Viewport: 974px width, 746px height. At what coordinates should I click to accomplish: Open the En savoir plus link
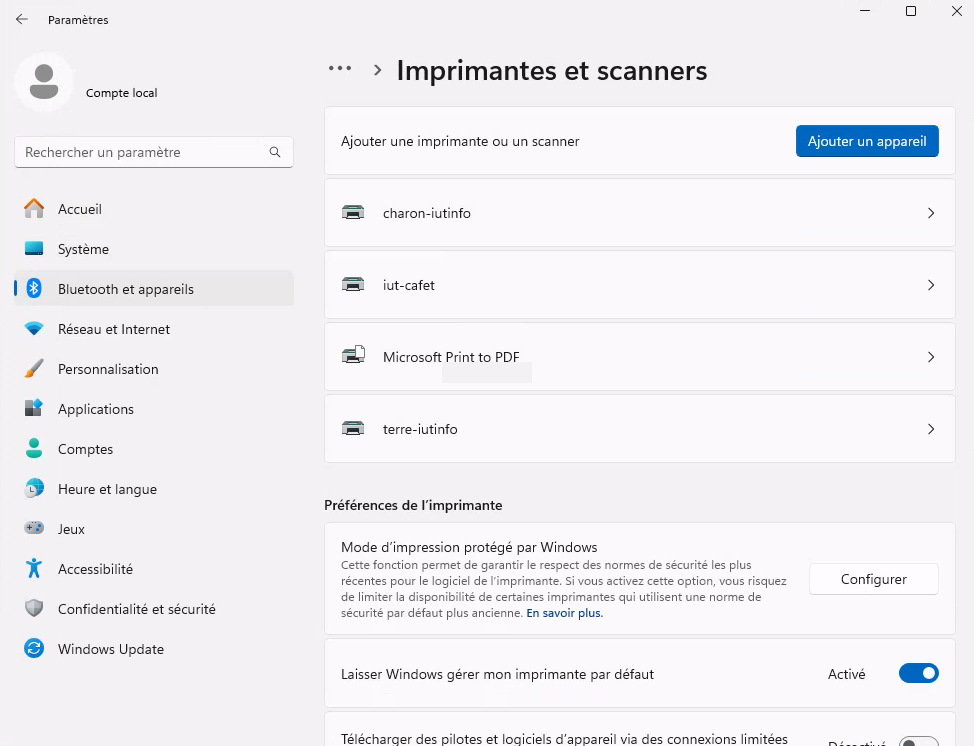click(565, 613)
